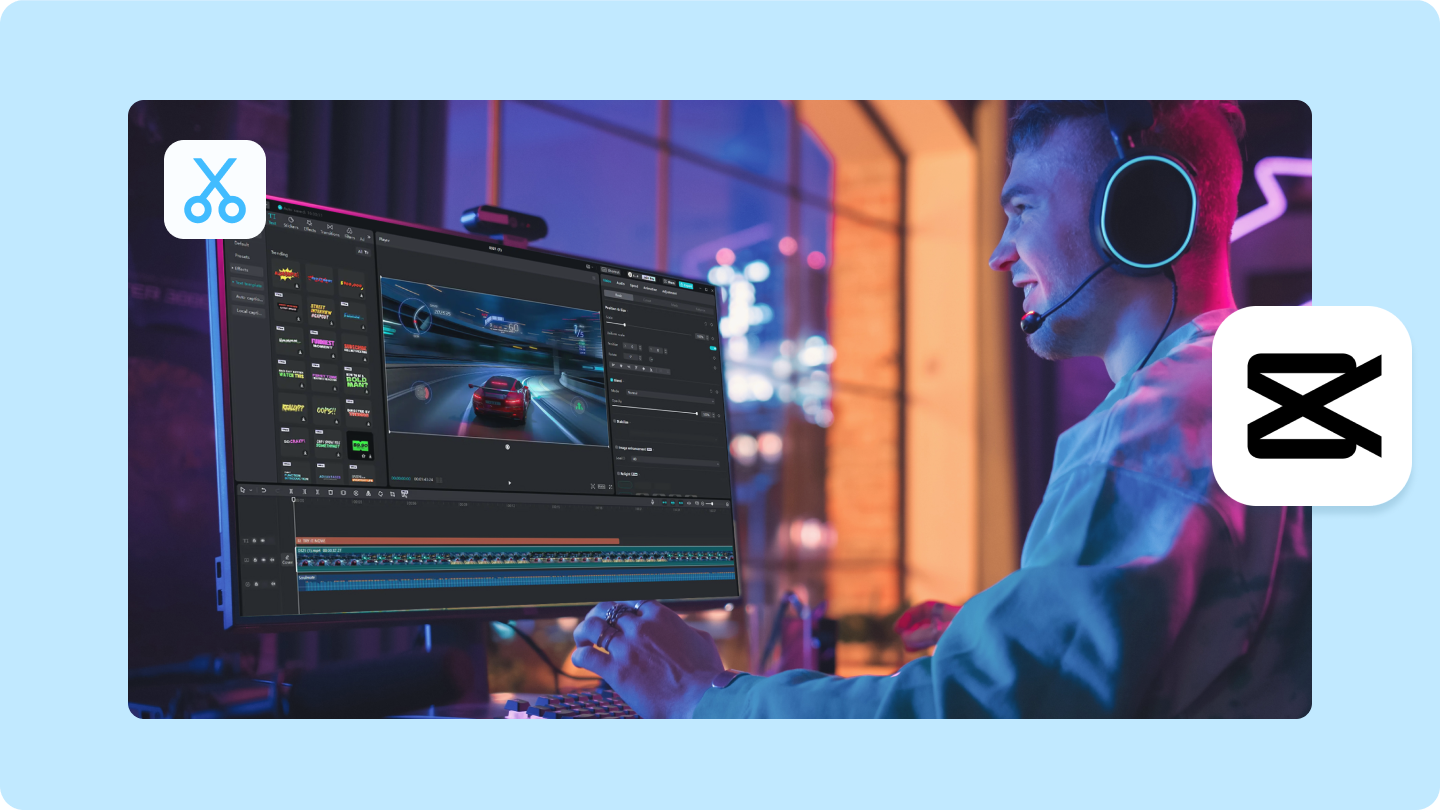Click the Export button
1440x810 pixels.
tap(686, 285)
